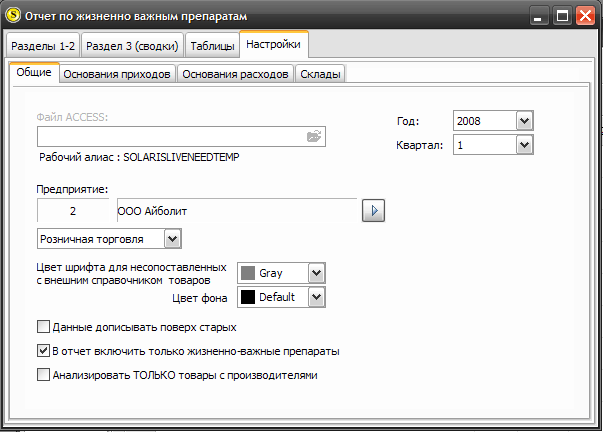
Task: Uncheck 'В отчет включить только жизненно-важные препараты'
Action: tap(43, 351)
